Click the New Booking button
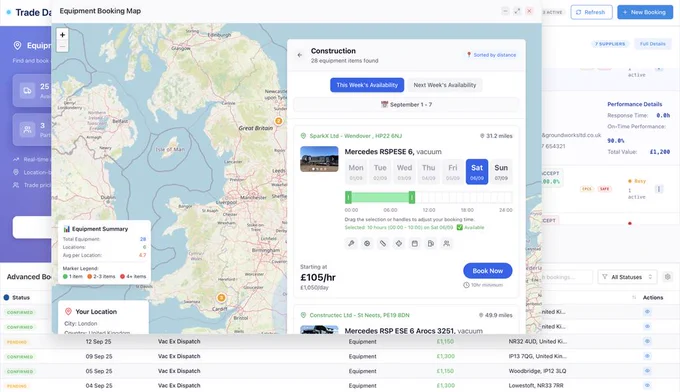The height and width of the screenshot is (392, 680). [645, 12]
